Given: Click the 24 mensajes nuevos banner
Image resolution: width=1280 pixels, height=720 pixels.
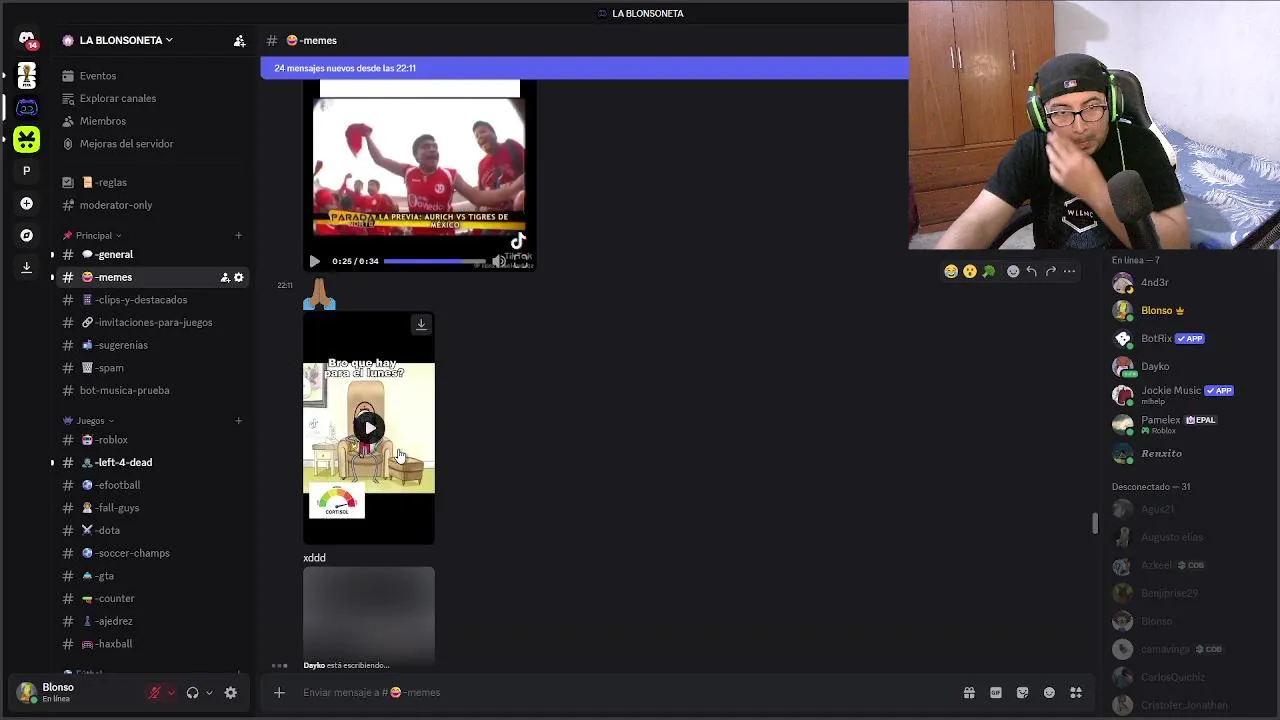Looking at the screenshot, I should [x=584, y=68].
